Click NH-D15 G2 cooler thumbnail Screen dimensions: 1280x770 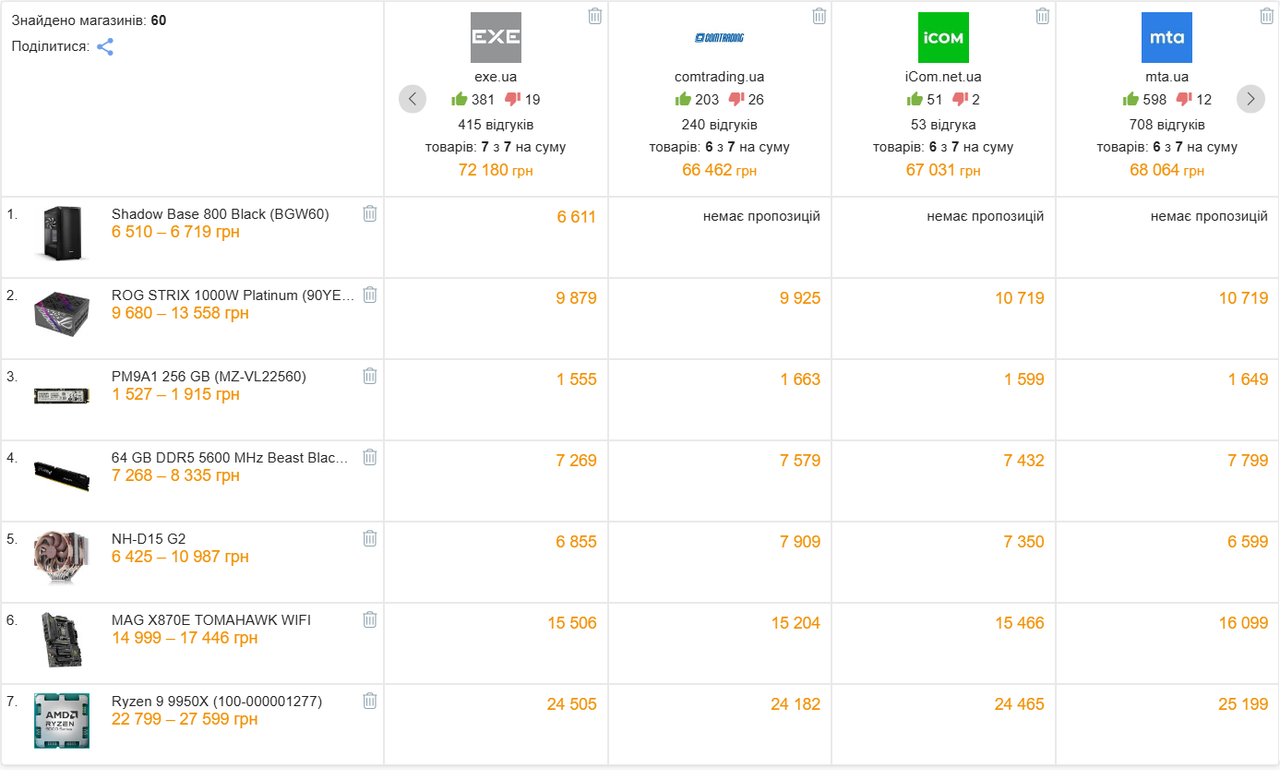tap(62, 557)
